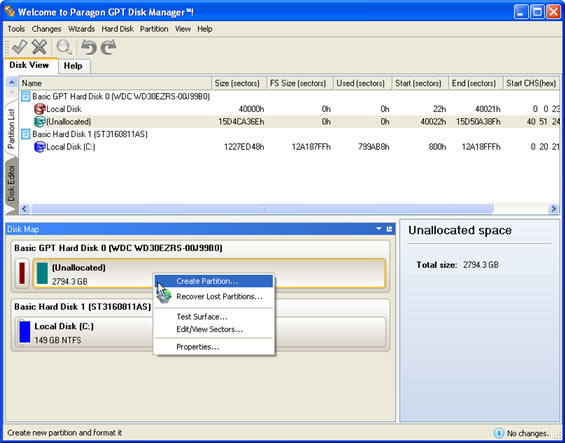Image resolution: width=565 pixels, height=443 pixels.
Task: Click the info icon in status bar
Action: 499,433
